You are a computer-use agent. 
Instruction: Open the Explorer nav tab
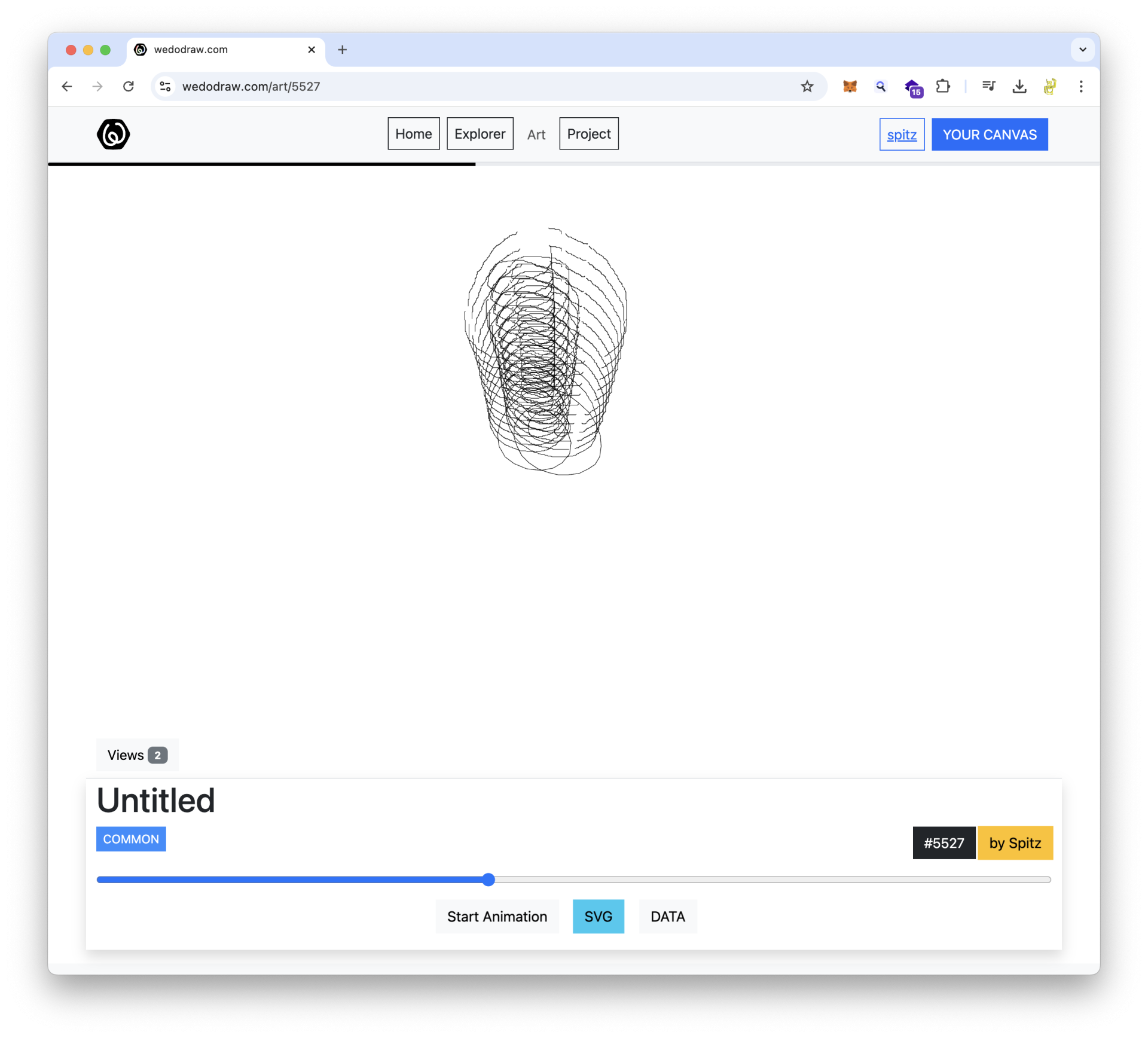click(480, 134)
